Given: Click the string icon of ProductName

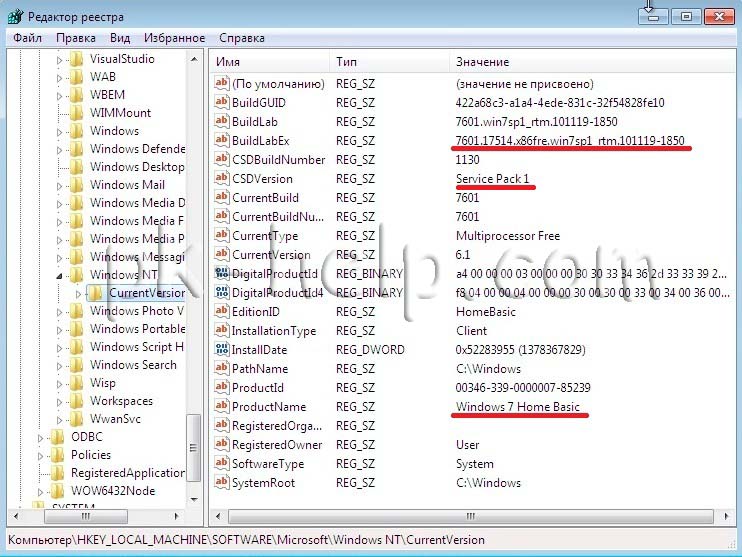Looking at the screenshot, I should [221, 406].
